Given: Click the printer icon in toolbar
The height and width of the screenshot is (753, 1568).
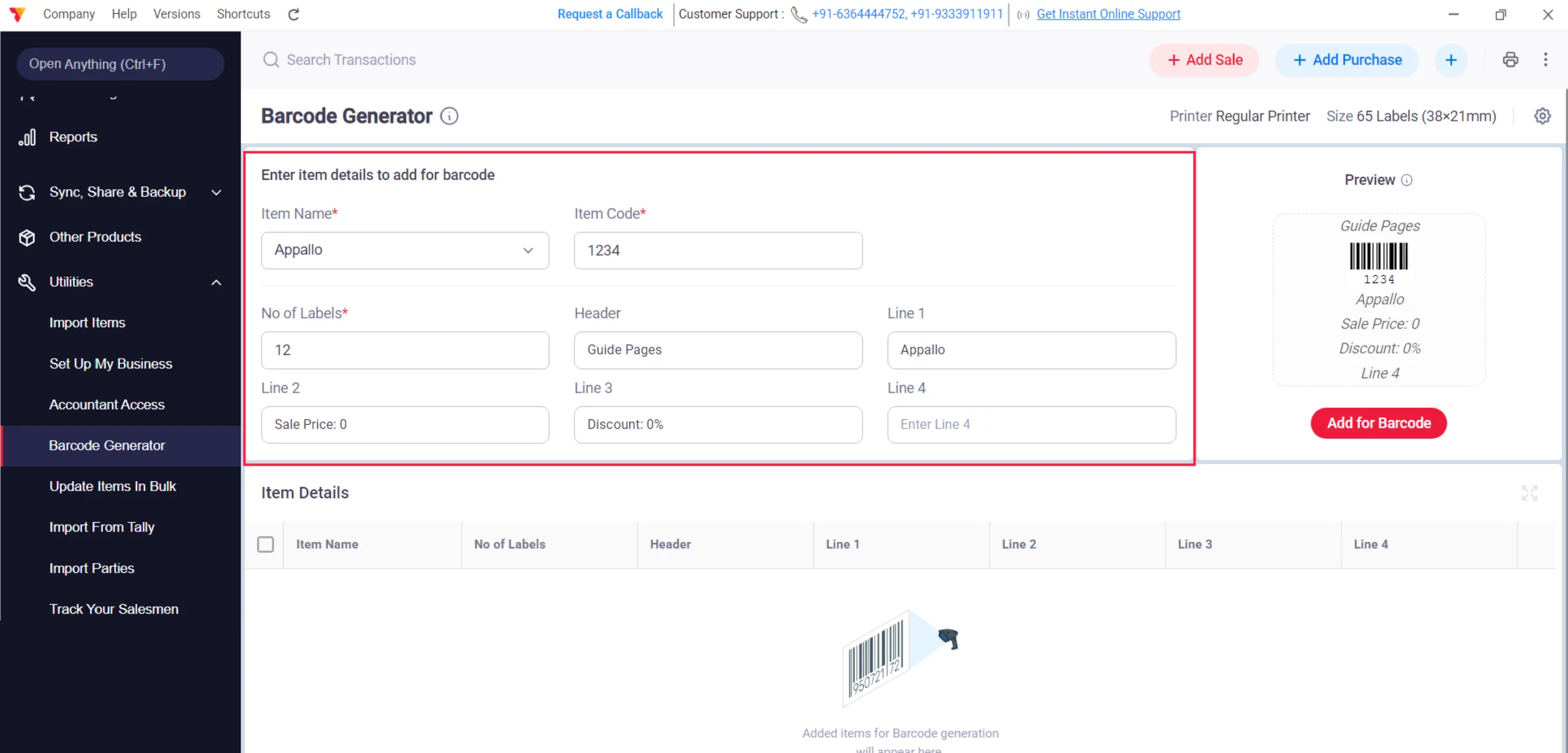Looking at the screenshot, I should pyautogui.click(x=1510, y=59).
